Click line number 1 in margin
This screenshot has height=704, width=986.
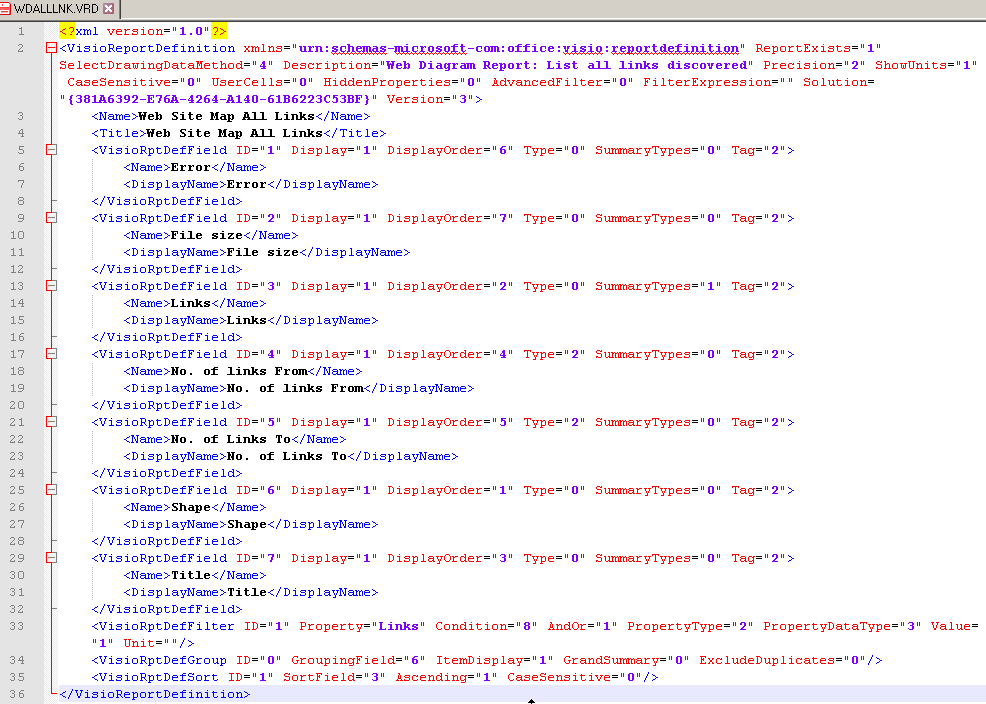[21, 31]
